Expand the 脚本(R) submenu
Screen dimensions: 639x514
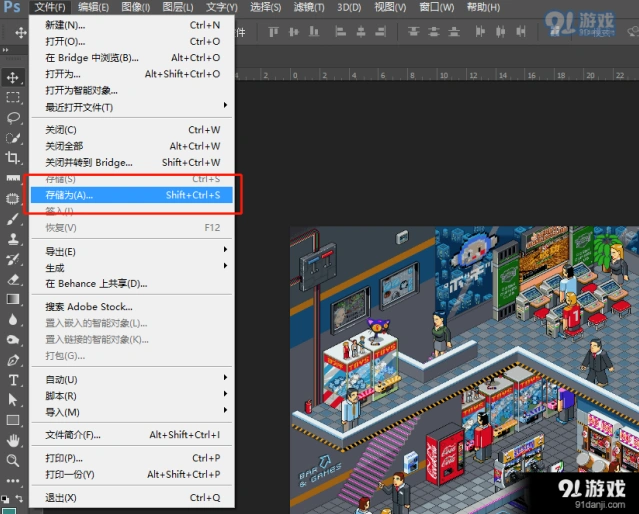tap(225, 394)
